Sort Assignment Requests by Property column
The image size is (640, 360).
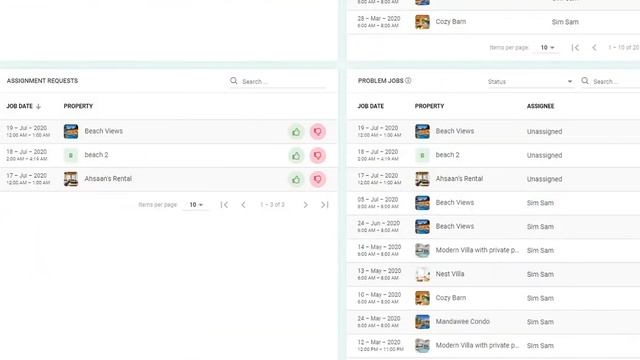click(x=78, y=106)
